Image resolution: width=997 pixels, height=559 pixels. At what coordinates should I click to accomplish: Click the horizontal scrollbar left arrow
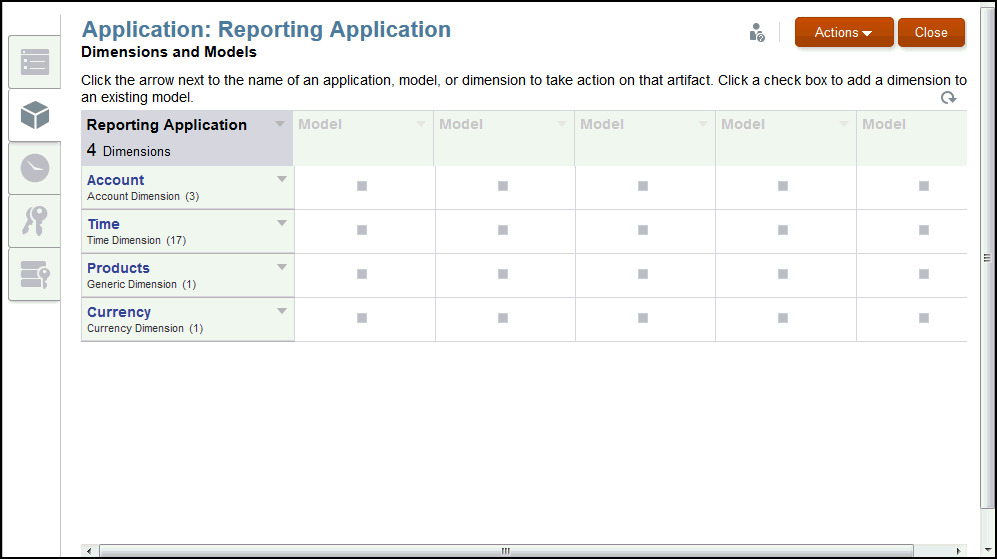coord(89,551)
